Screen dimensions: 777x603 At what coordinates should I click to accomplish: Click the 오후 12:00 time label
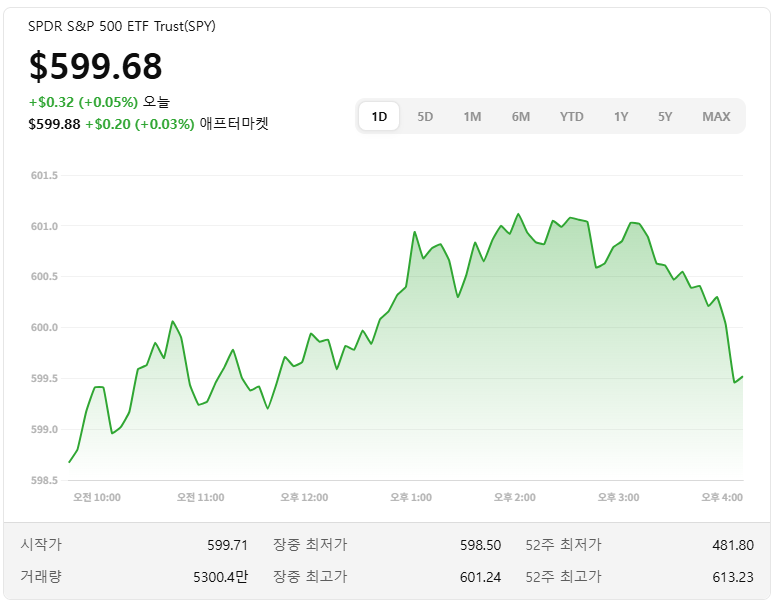tap(304, 497)
